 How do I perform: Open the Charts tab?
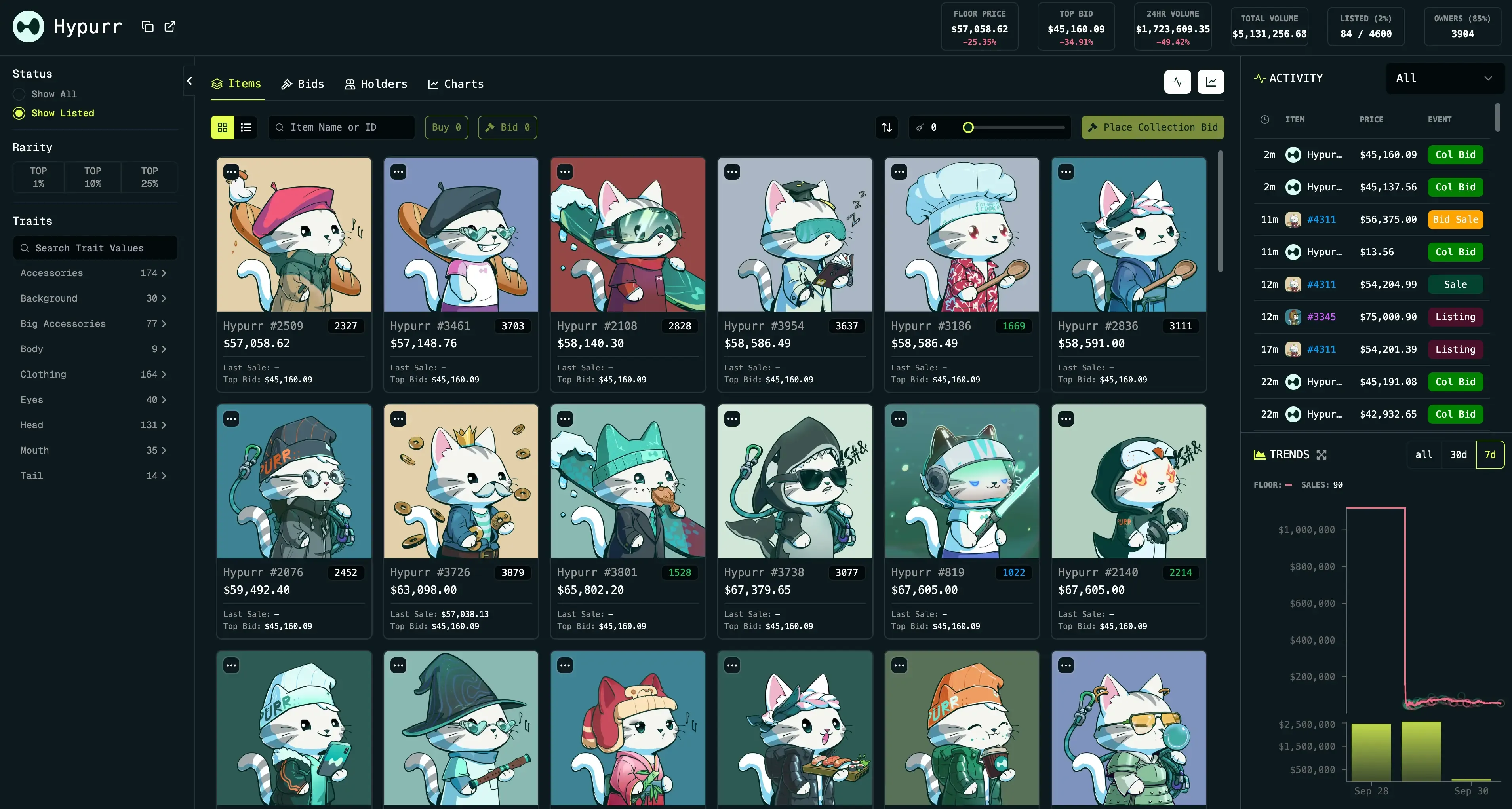pyautogui.click(x=456, y=83)
